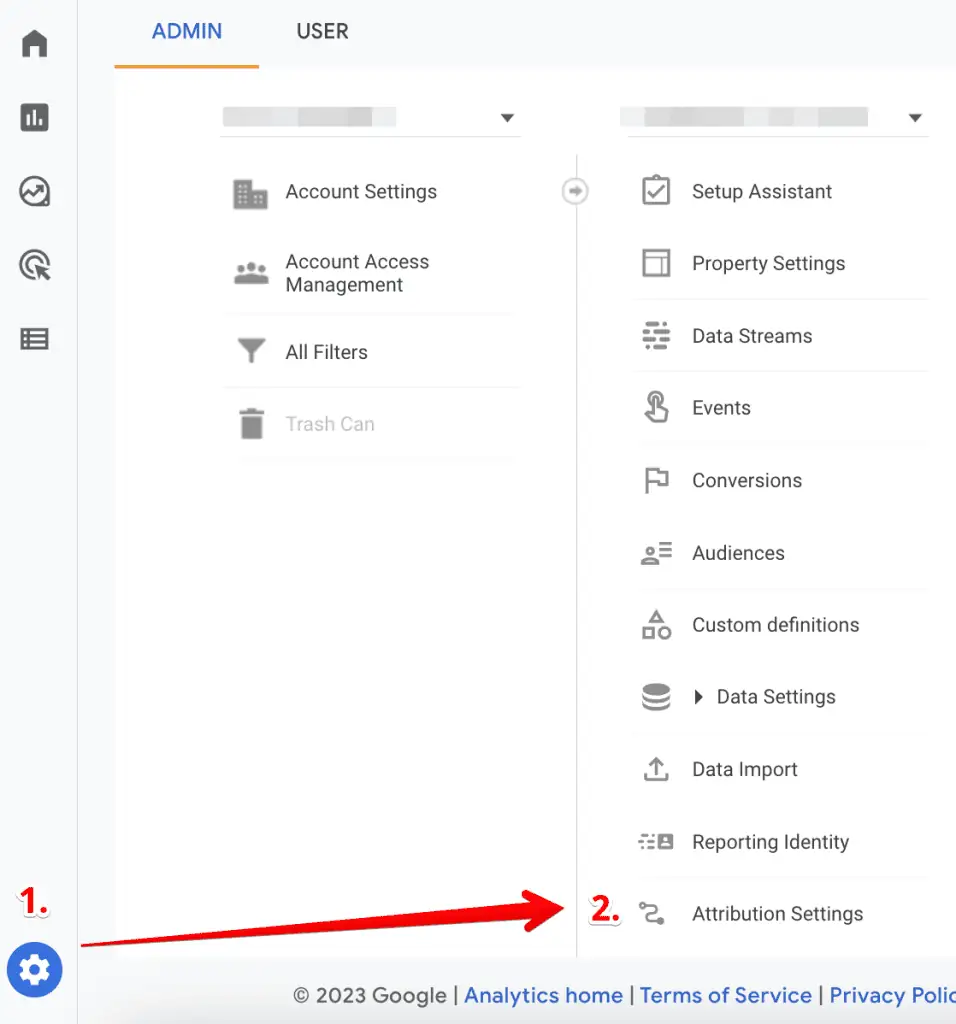The image size is (956, 1024).
Task: Open Attribution Settings
Action: pos(777,913)
